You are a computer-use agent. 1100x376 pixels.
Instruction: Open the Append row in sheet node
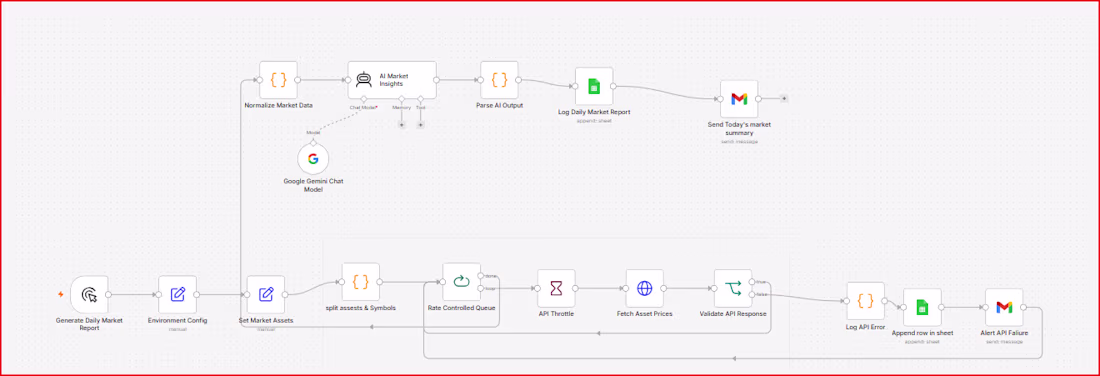pyautogui.click(x=923, y=307)
